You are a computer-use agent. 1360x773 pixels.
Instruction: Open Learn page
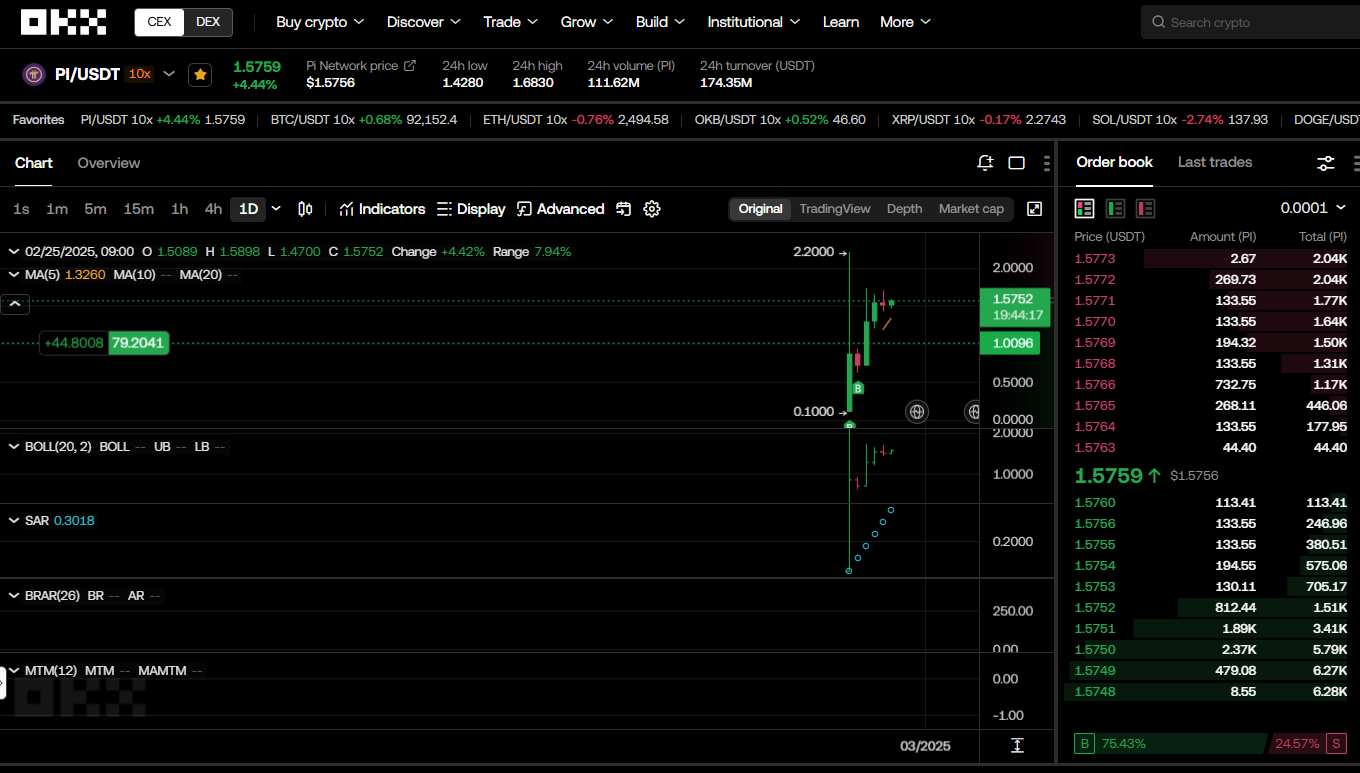point(841,22)
